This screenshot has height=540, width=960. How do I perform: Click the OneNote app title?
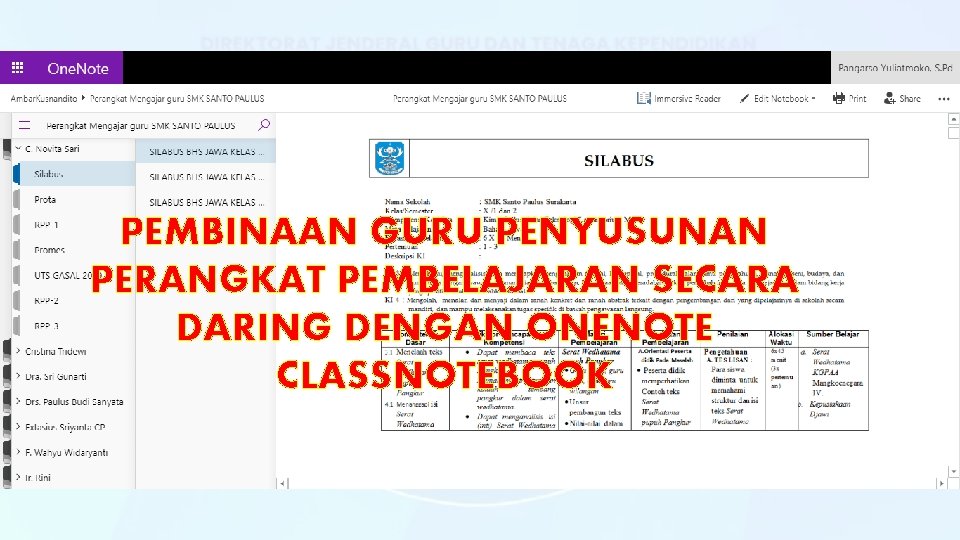pos(78,69)
